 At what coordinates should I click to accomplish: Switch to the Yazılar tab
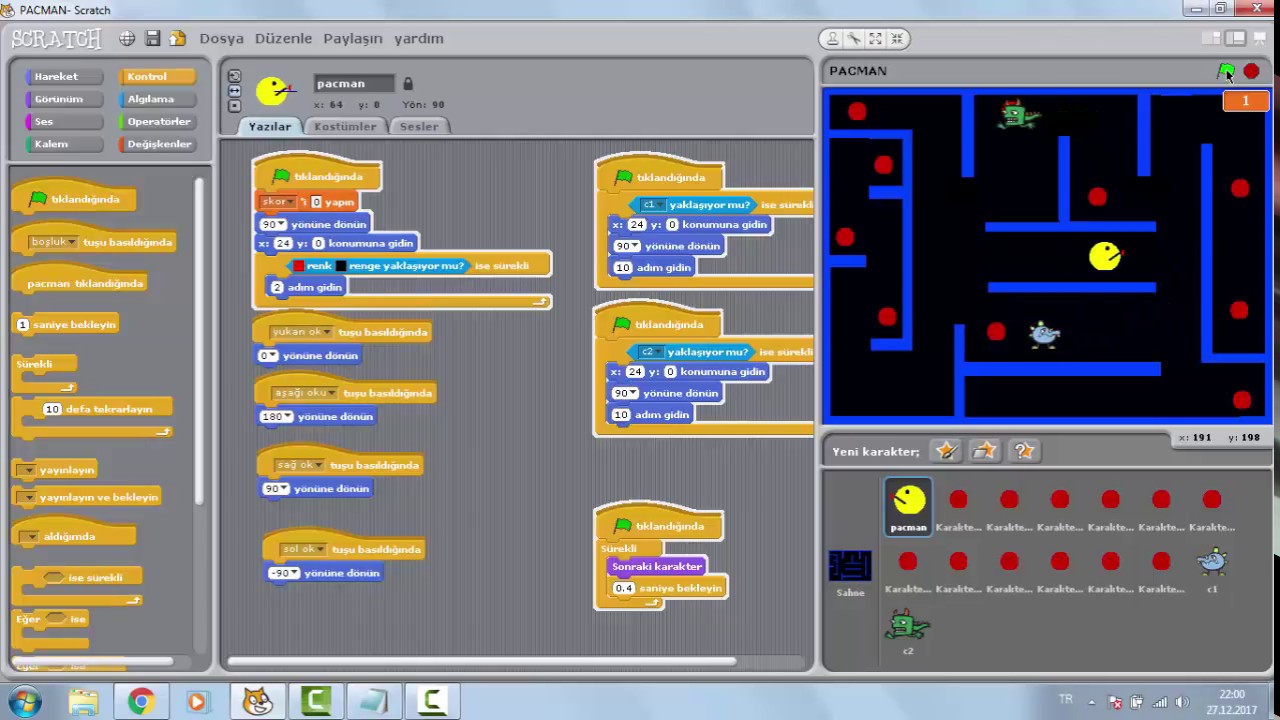click(x=270, y=126)
